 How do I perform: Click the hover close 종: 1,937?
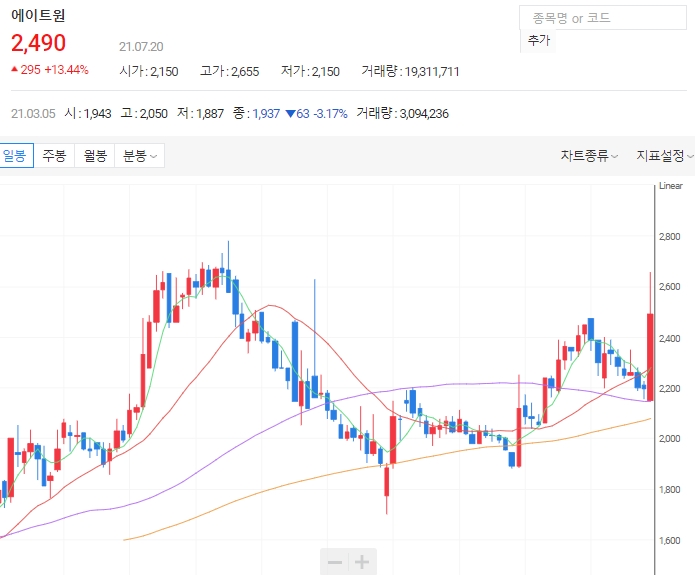256,113
